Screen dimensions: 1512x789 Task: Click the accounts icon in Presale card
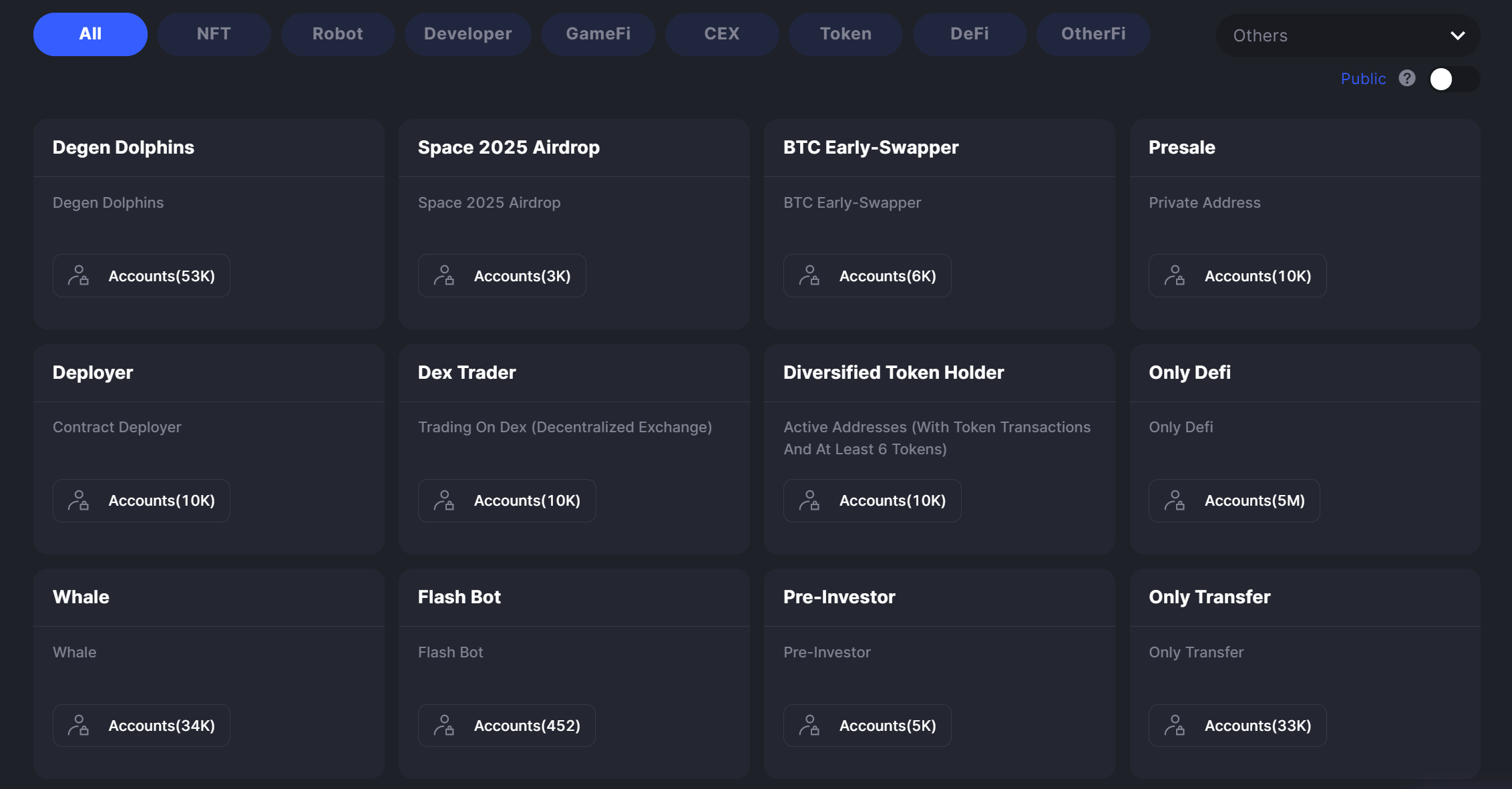tap(1175, 275)
